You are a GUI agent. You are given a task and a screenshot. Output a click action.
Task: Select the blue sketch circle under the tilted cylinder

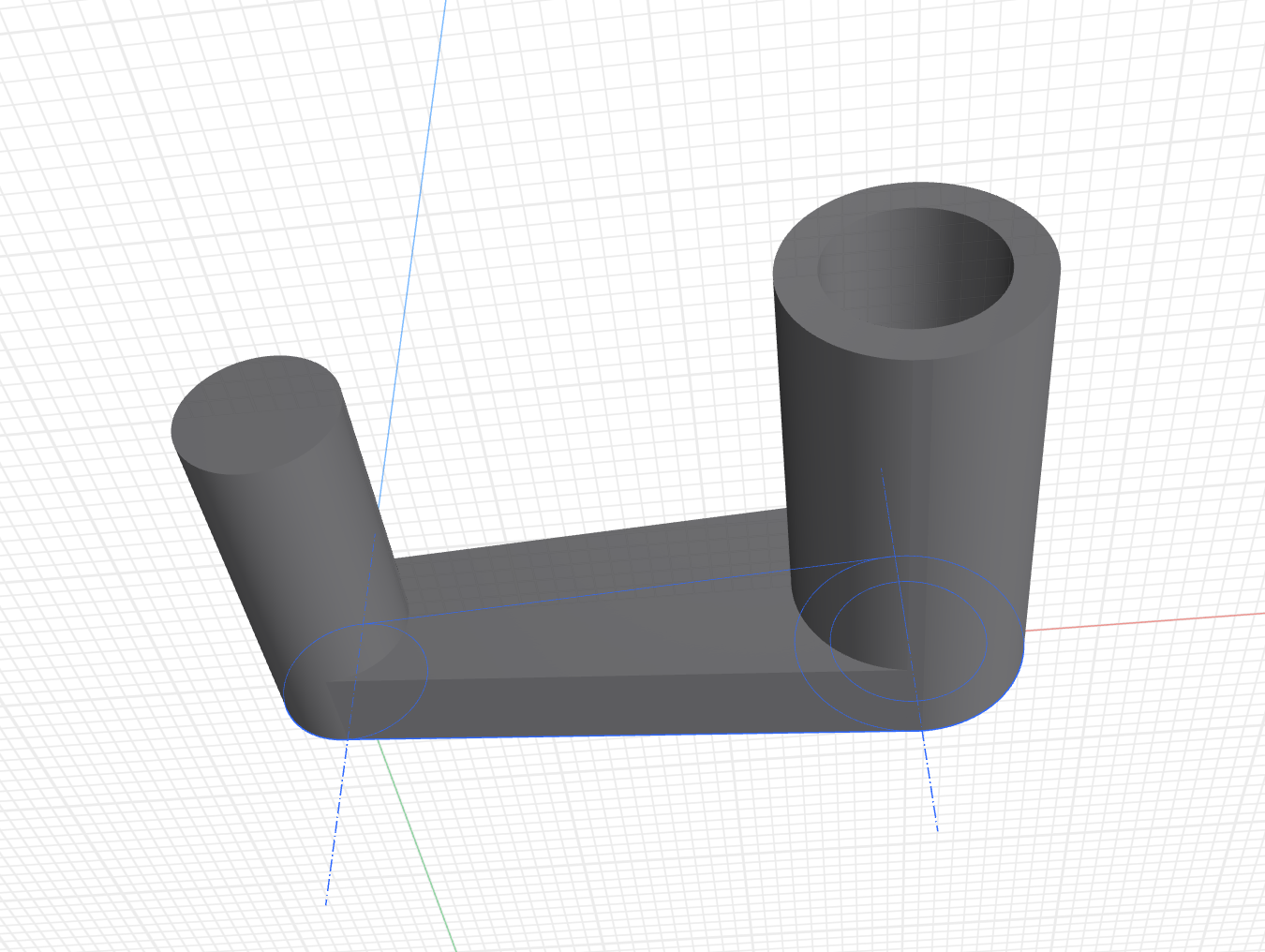pyautogui.click(x=356, y=681)
